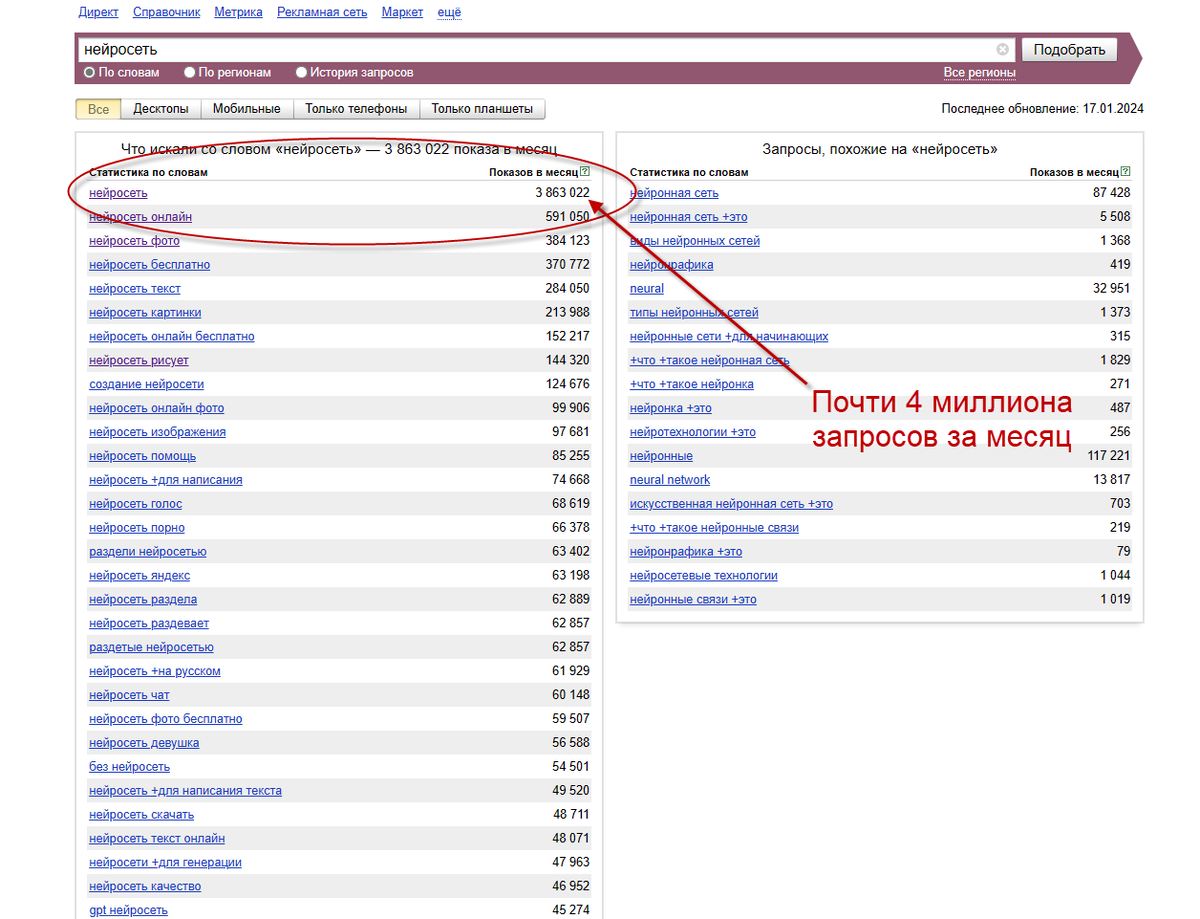
Task: Open the 'нейросеть +на русском' link
Action: pos(155,671)
